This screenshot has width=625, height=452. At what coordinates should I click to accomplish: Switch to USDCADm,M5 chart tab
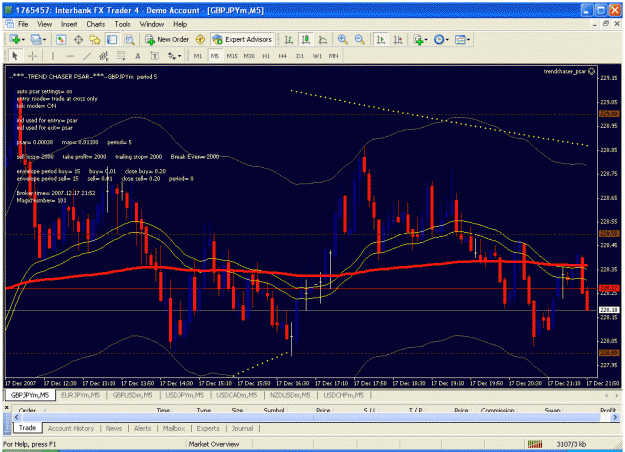coord(237,395)
